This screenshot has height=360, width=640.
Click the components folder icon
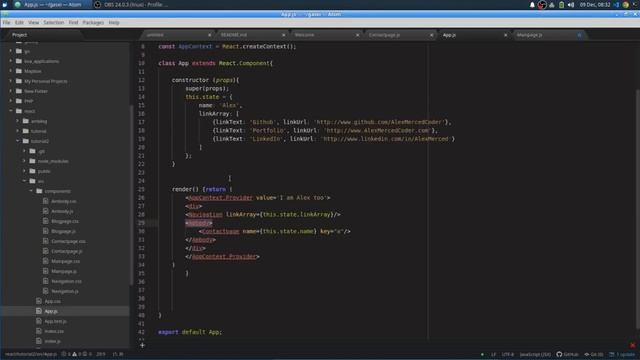pos(39,191)
